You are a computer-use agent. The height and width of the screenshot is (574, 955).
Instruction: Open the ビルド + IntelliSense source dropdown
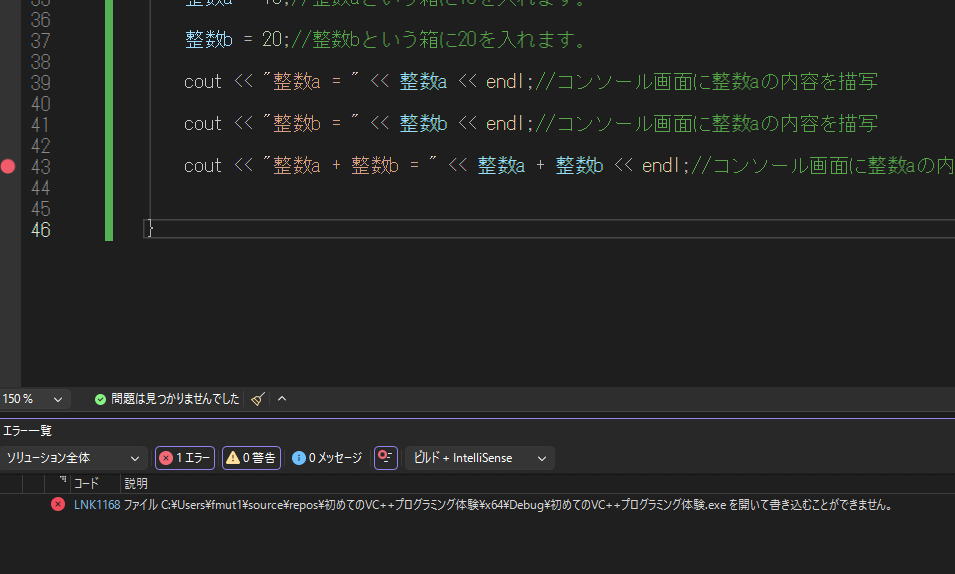pyautogui.click(x=480, y=458)
